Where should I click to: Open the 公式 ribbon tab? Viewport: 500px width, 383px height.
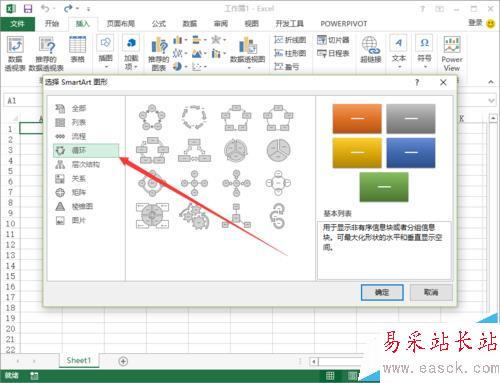click(159, 24)
